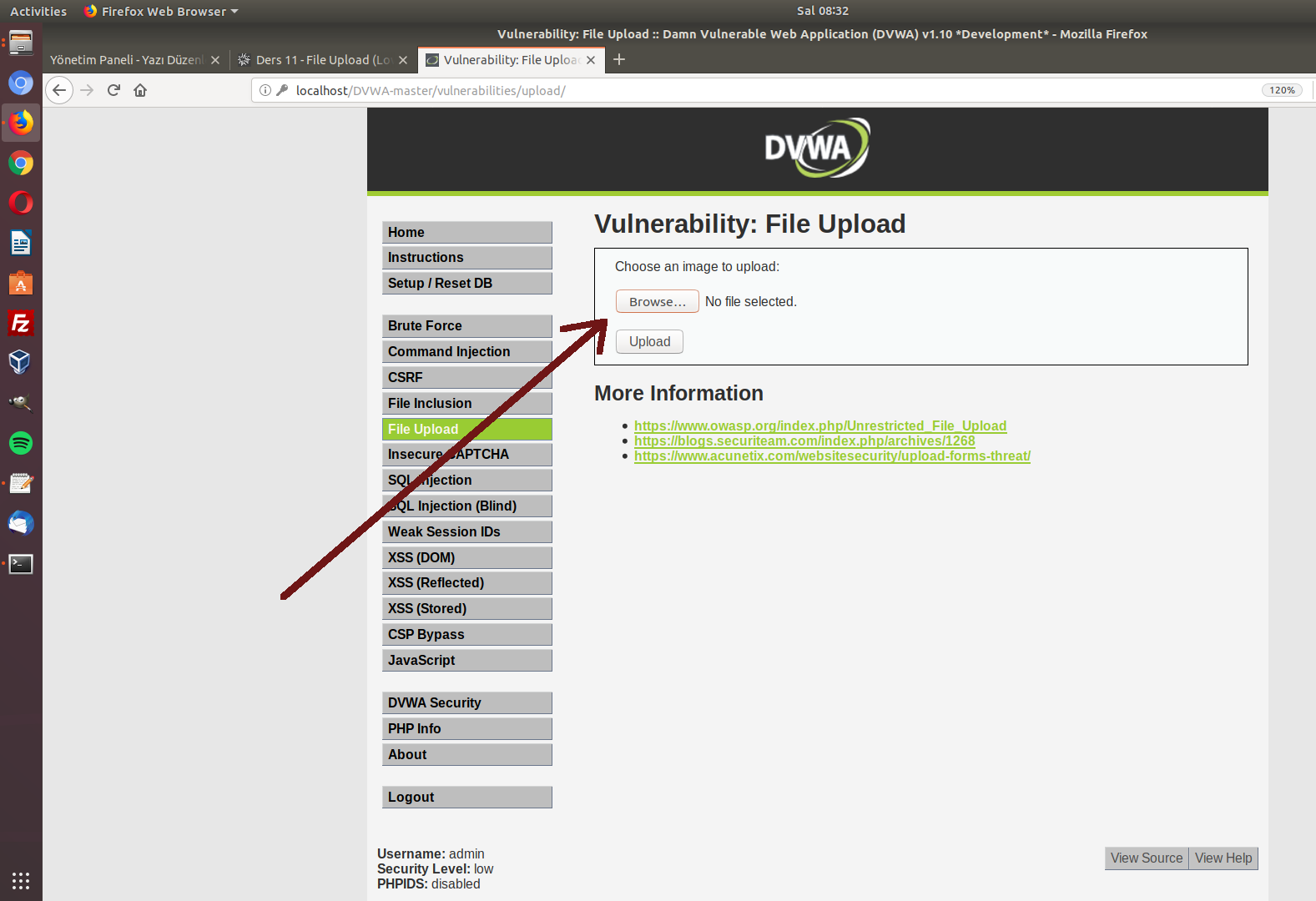Open DVWA Security settings
Screen dimensions: 1316x901
pyautogui.click(x=467, y=703)
